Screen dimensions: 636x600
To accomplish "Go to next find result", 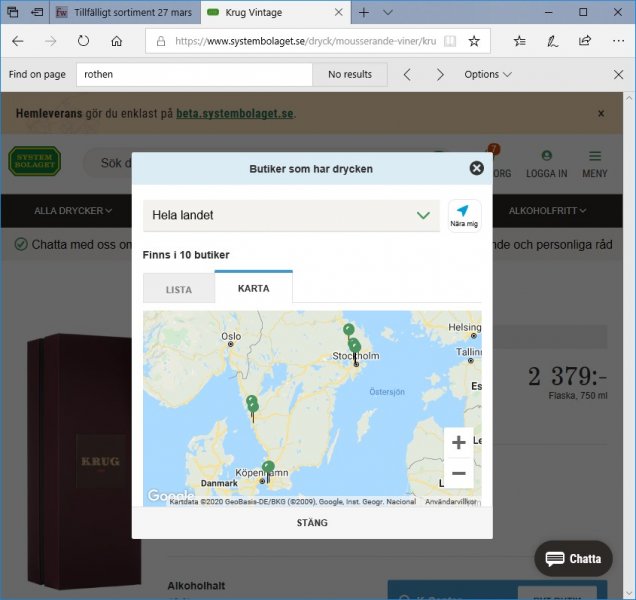I will tap(440, 75).
